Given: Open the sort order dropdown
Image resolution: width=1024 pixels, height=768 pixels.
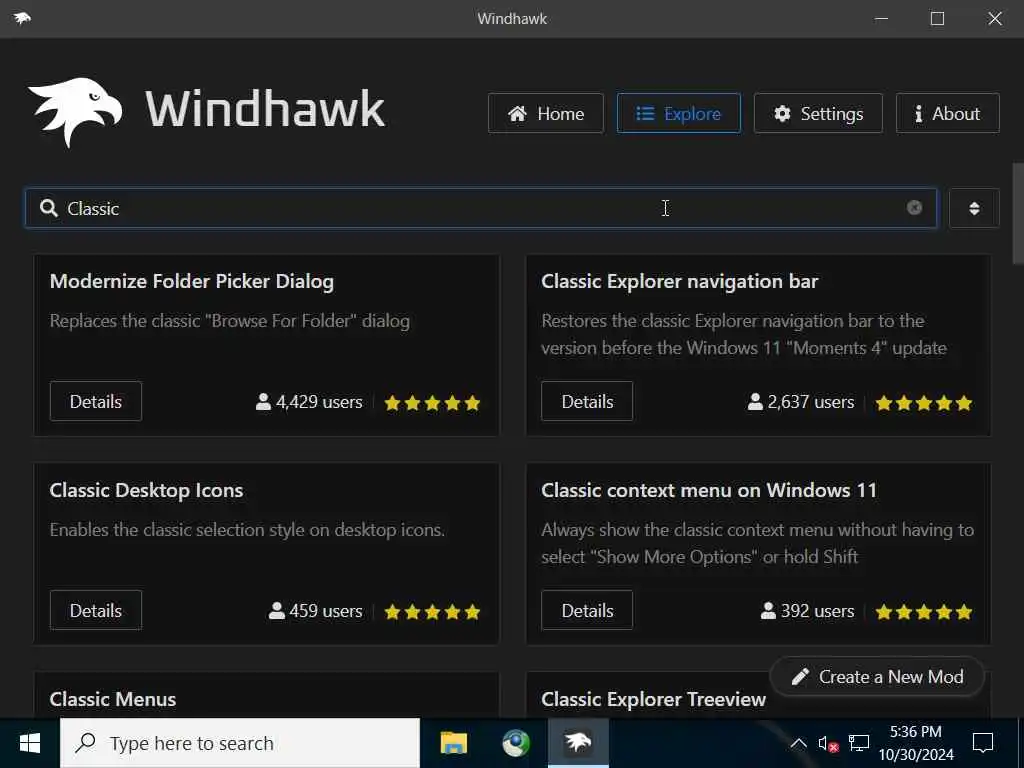Looking at the screenshot, I should click(974, 208).
